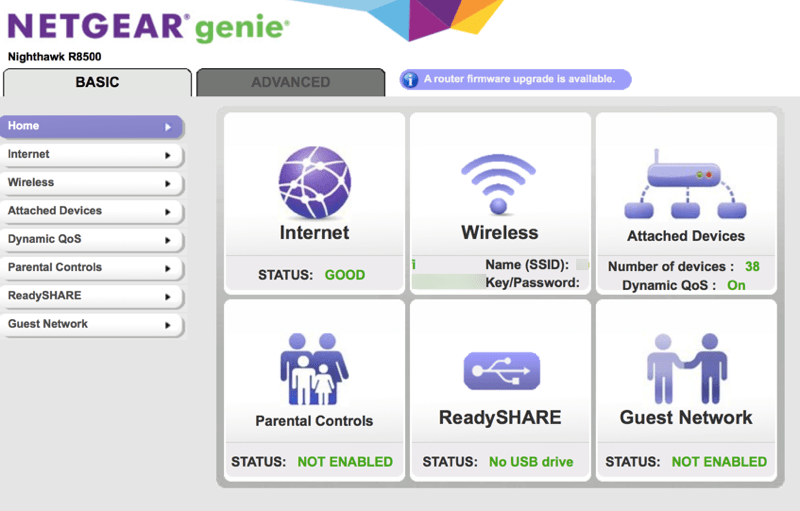Screen dimensions: 800x511
Task: Click arrow on sidebar Guest Network item
Action: pos(168,325)
